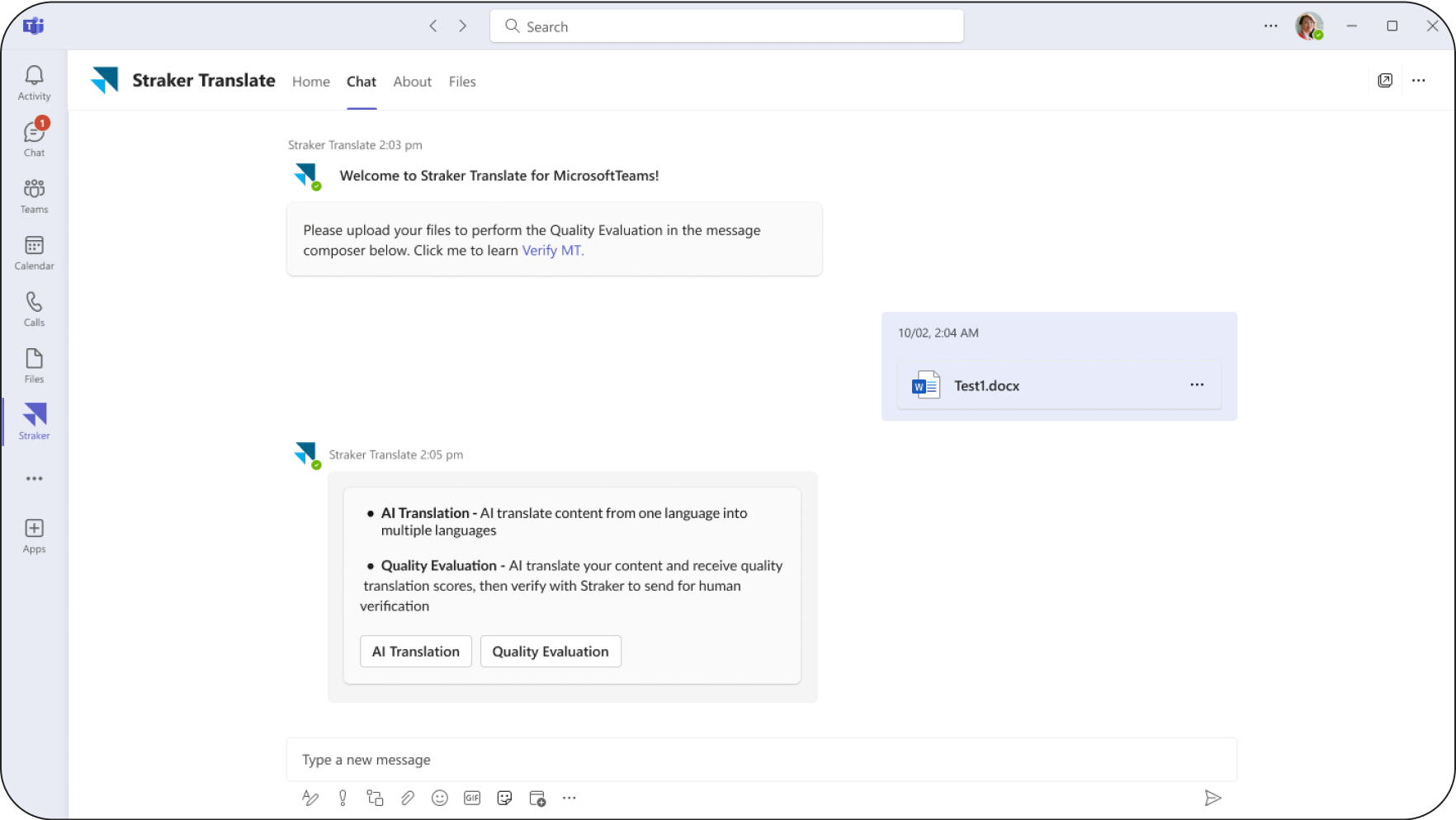Open Settings and more ellipsis in the title bar
The height and width of the screenshot is (820, 1456).
coord(1270,26)
